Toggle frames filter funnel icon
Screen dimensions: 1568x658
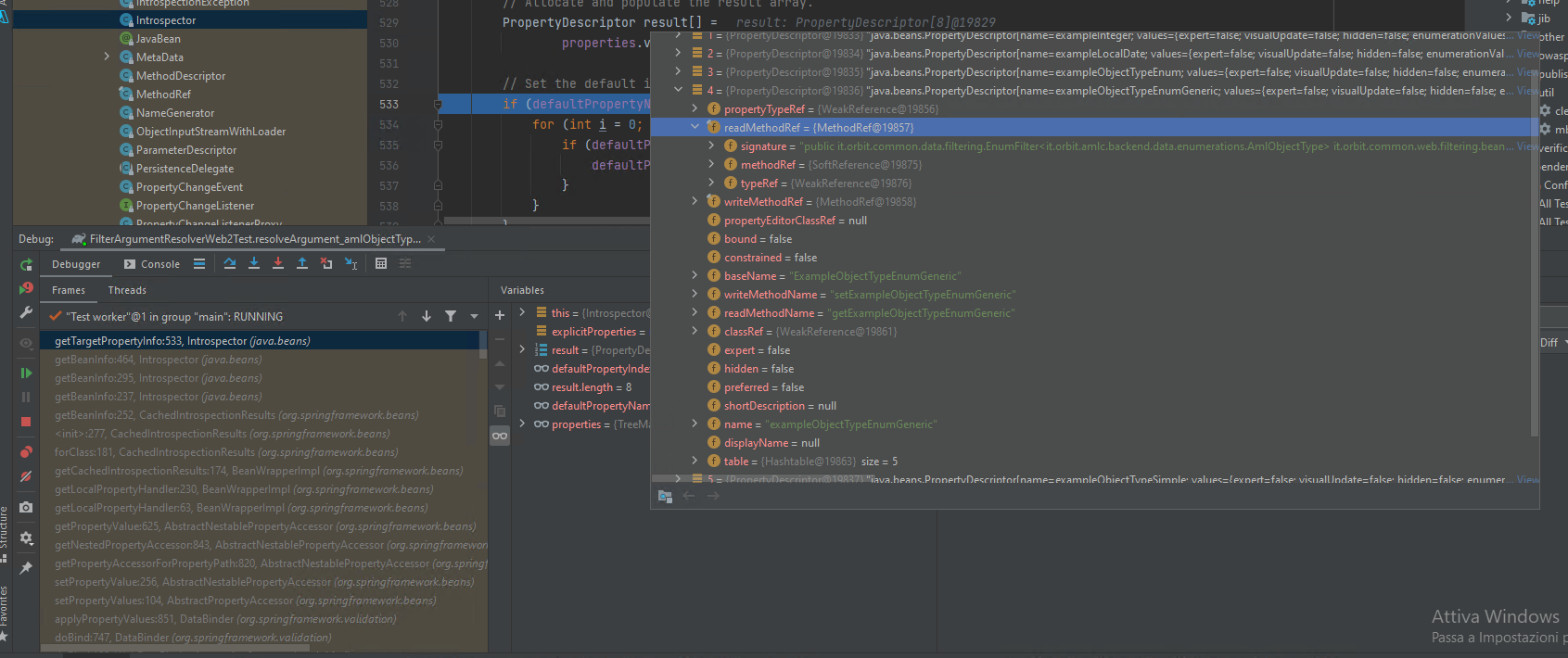(451, 316)
